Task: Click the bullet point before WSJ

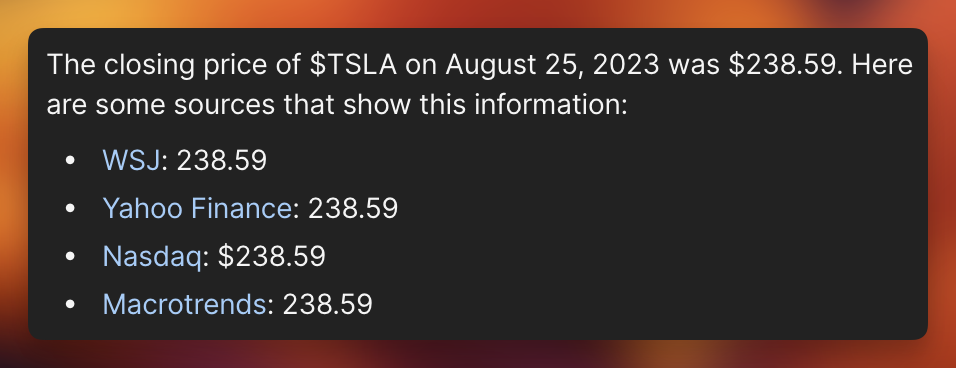Action: tap(70, 161)
